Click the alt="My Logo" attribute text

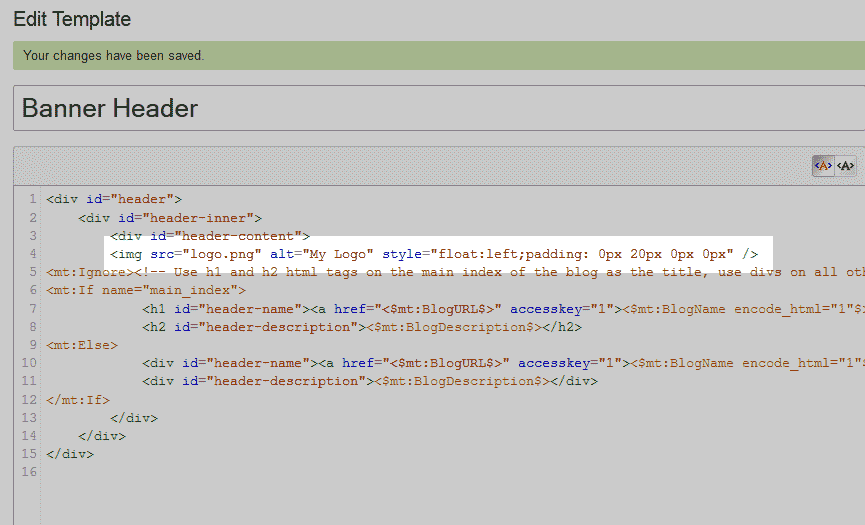[322, 254]
